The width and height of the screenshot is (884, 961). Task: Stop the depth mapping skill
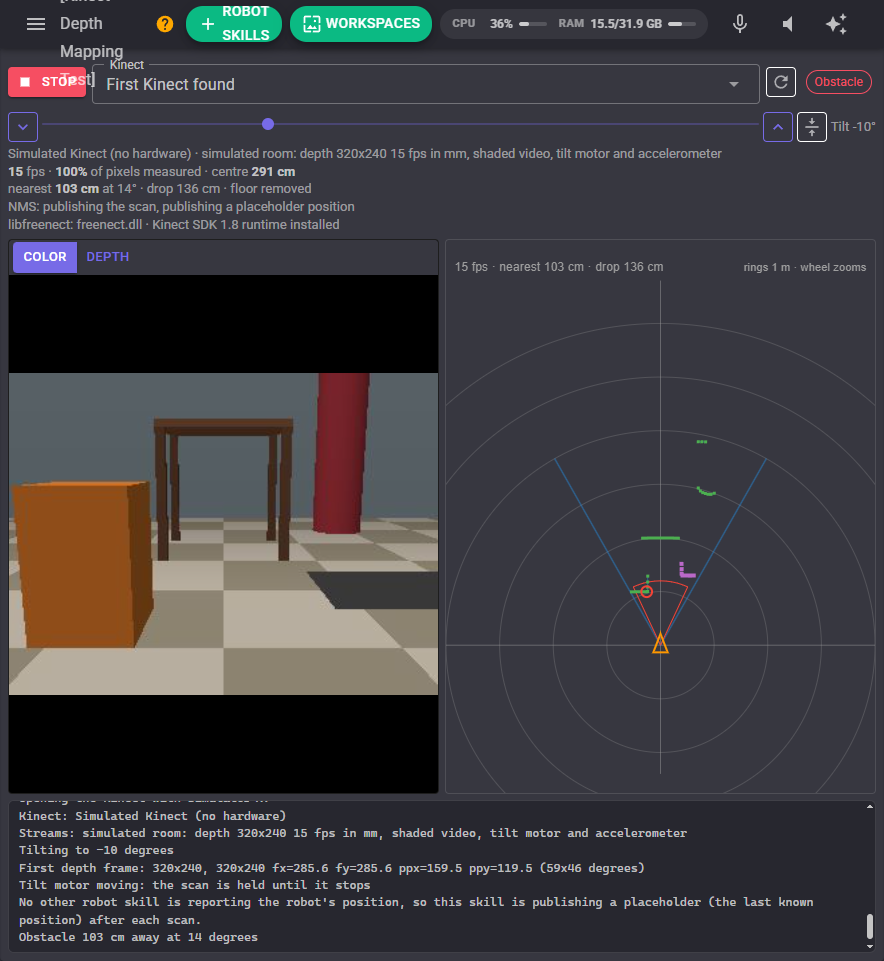pyautogui.click(x=47, y=82)
